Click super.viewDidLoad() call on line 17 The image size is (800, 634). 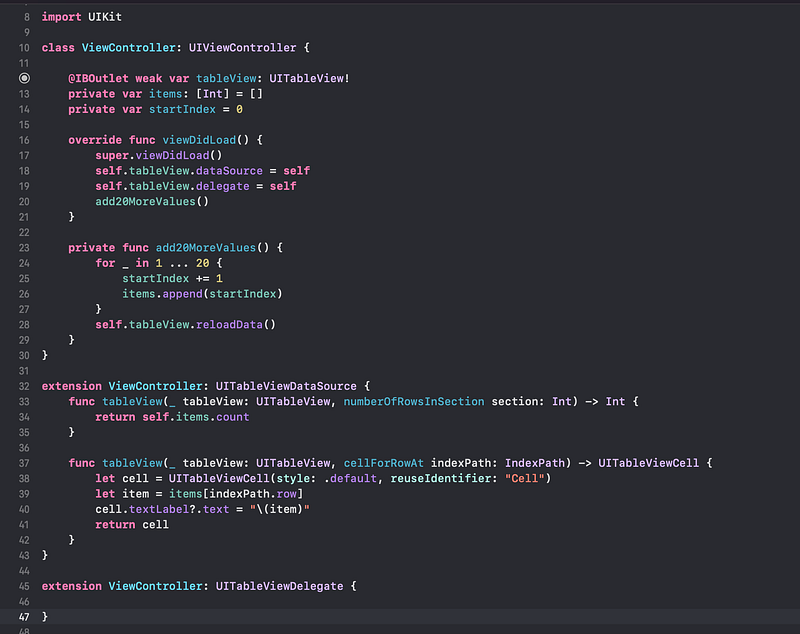coord(159,155)
